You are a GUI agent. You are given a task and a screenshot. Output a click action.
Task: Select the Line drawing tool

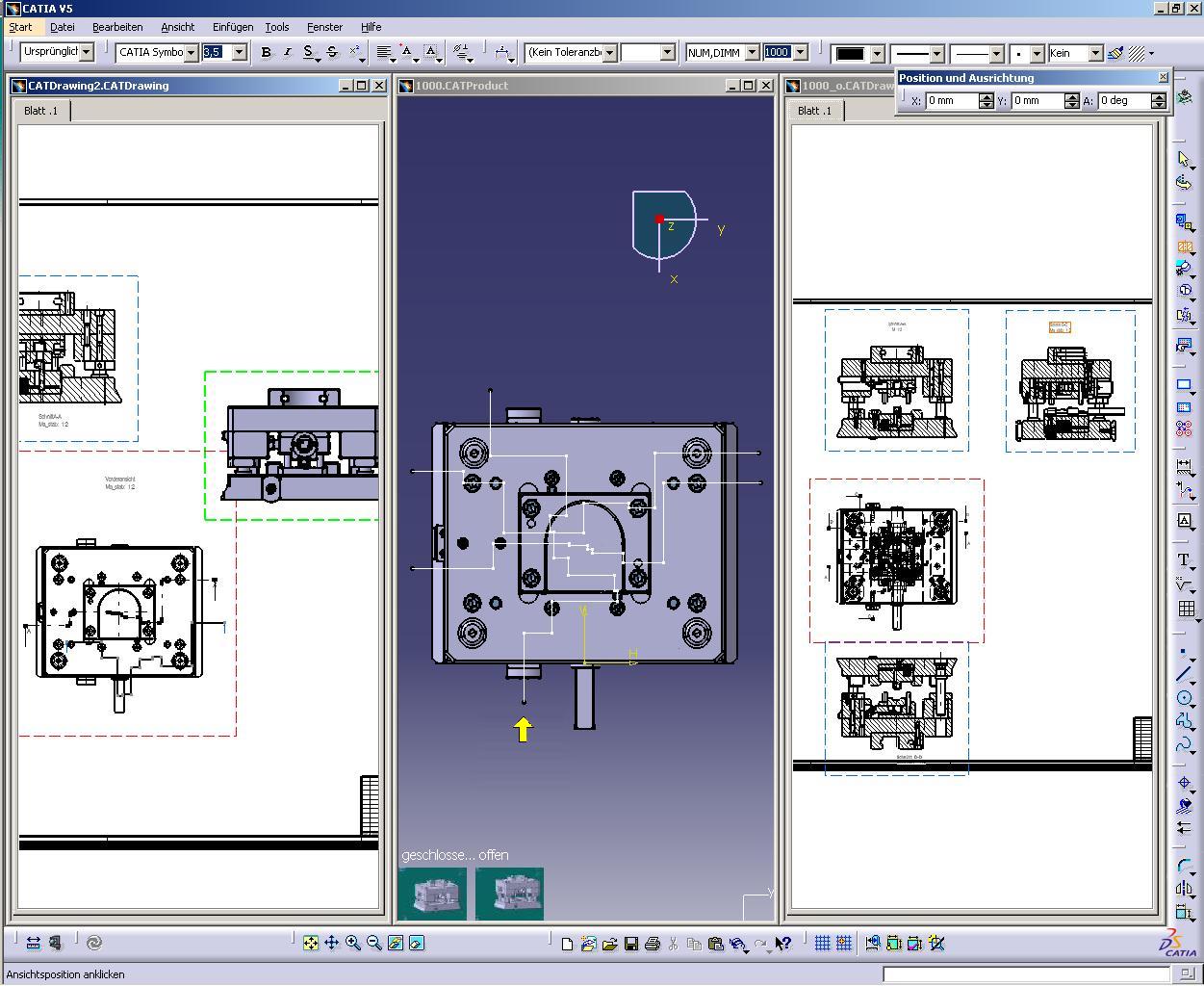point(1185,674)
